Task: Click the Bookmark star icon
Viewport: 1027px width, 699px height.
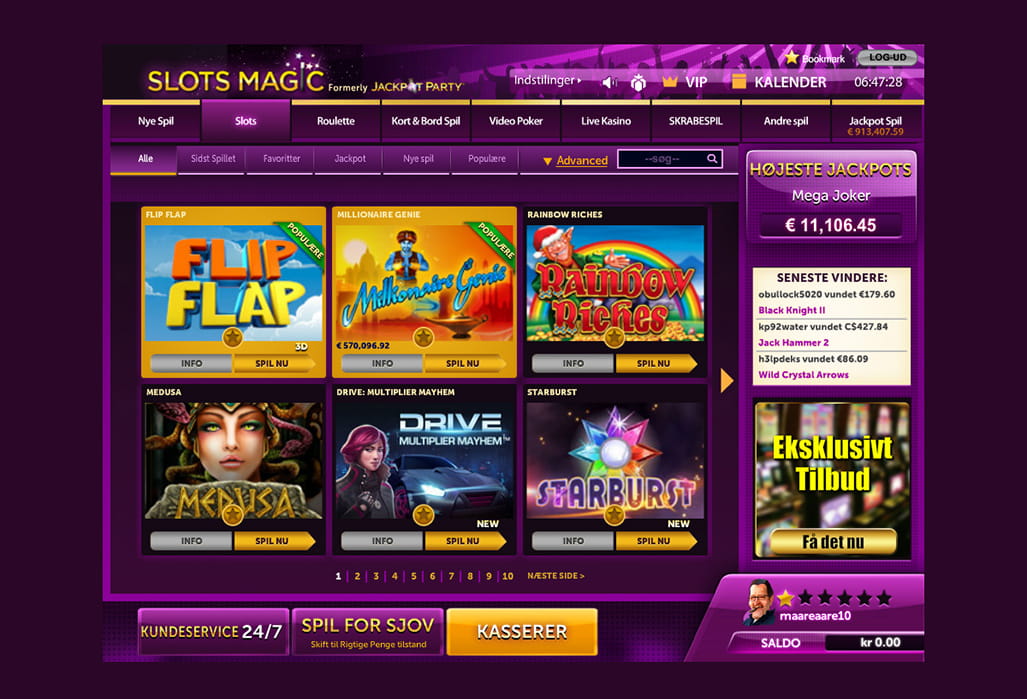Action: click(x=792, y=58)
